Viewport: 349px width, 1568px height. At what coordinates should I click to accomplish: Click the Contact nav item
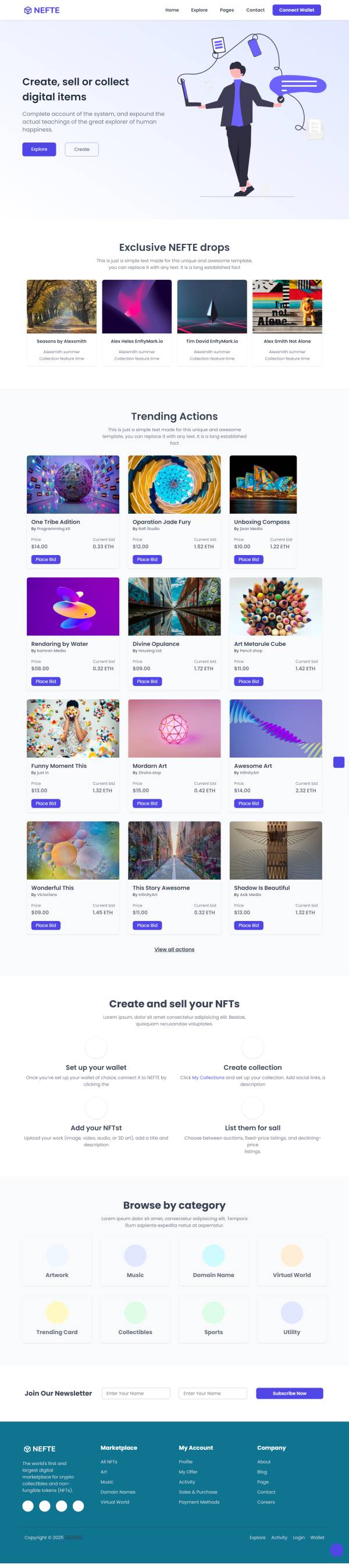255,10
